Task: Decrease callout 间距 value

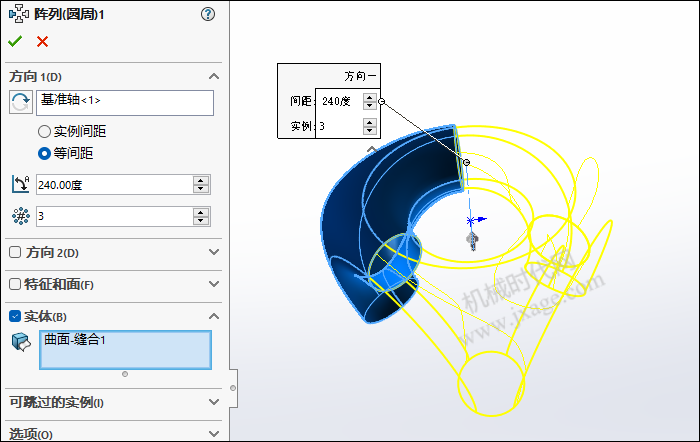Action: coord(369,105)
